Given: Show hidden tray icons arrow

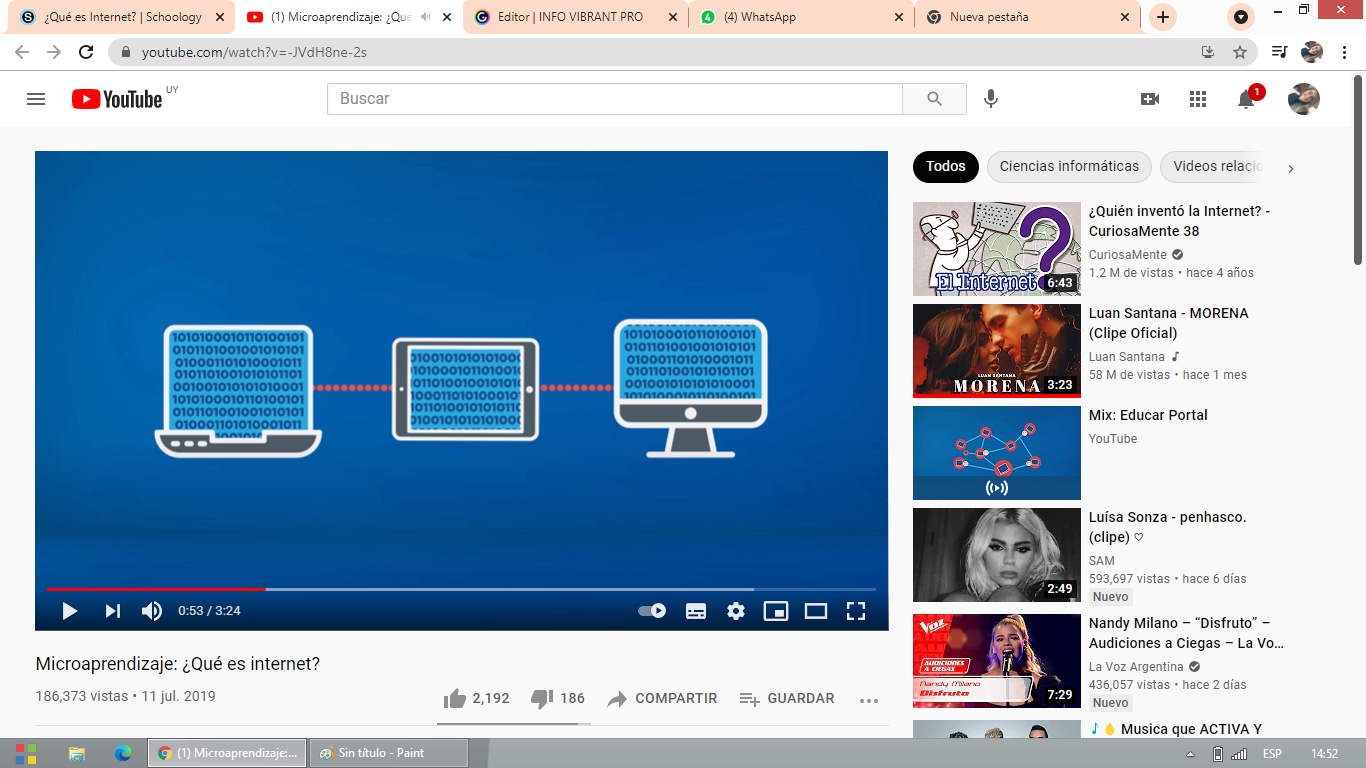Looking at the screenshot, I should pyautogui.click(x=1190, y=754).
